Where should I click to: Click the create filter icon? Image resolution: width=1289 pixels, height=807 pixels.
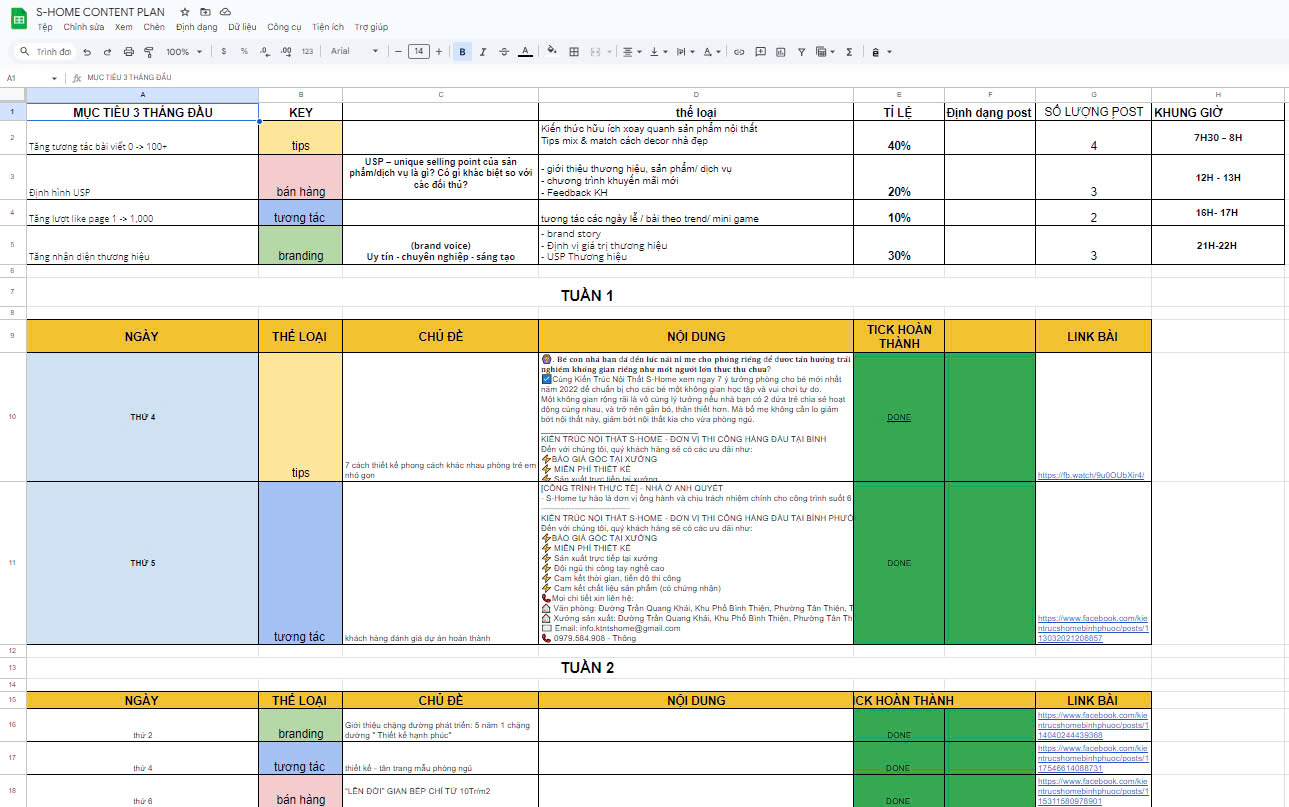point(801,51)
